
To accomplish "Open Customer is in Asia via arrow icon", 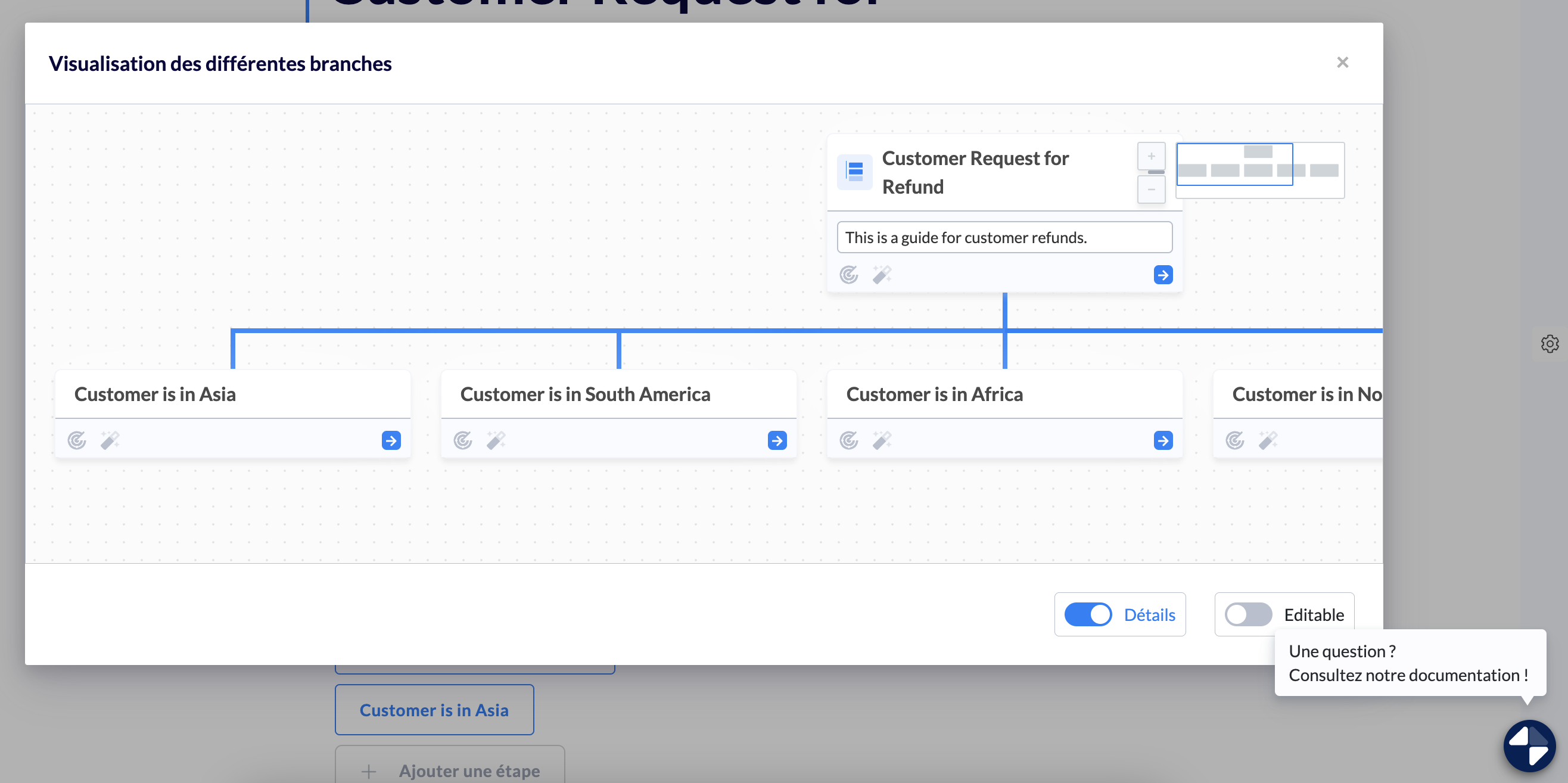I will tap(391, 440).
